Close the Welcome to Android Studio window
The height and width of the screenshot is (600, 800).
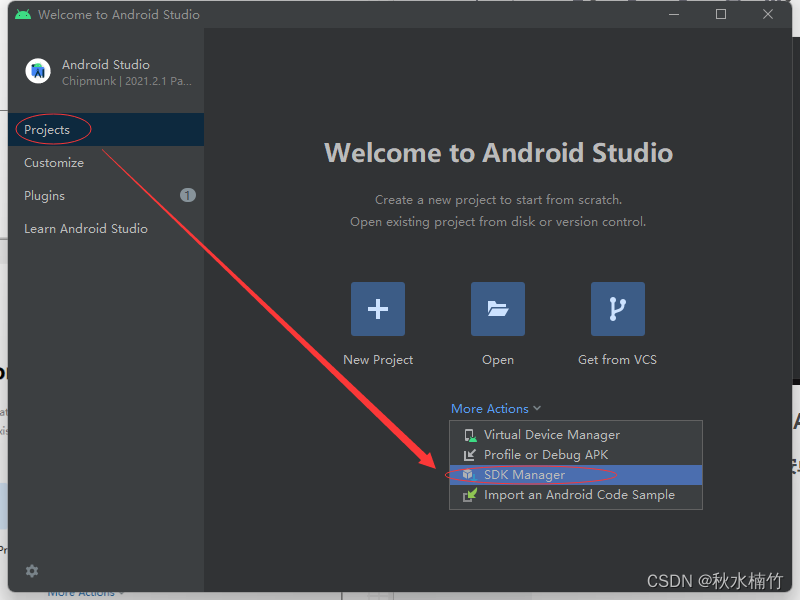coord(768,14)
